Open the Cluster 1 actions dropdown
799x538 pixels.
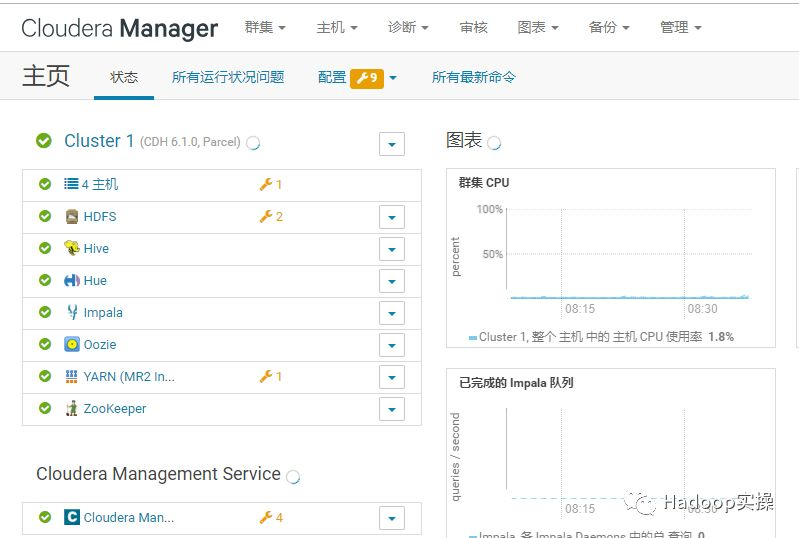click(x=392, y=144)
